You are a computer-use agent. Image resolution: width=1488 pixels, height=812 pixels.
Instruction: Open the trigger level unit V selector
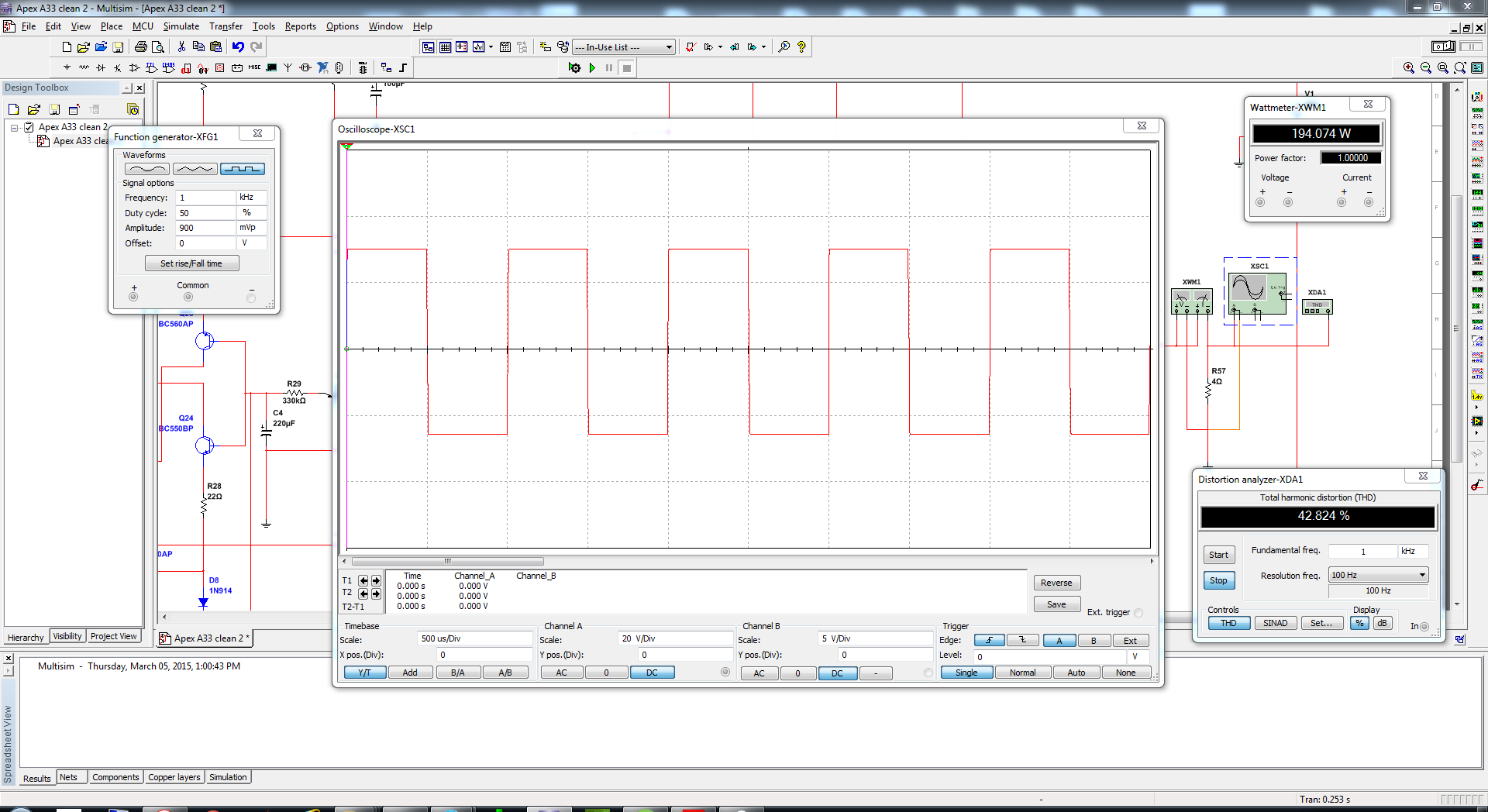tap(1136, 656)
